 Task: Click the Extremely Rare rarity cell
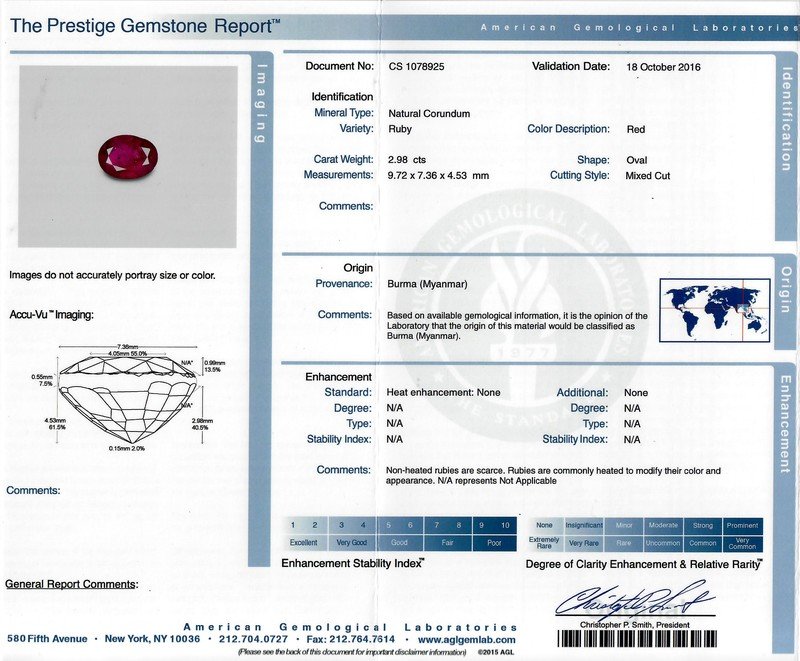(544, 543)
